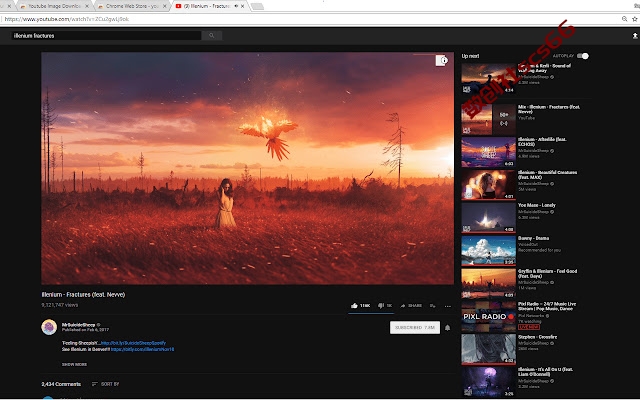Click the notification bell icon
This screenshot has height=400, width=640.
click(x=448, y=327)
